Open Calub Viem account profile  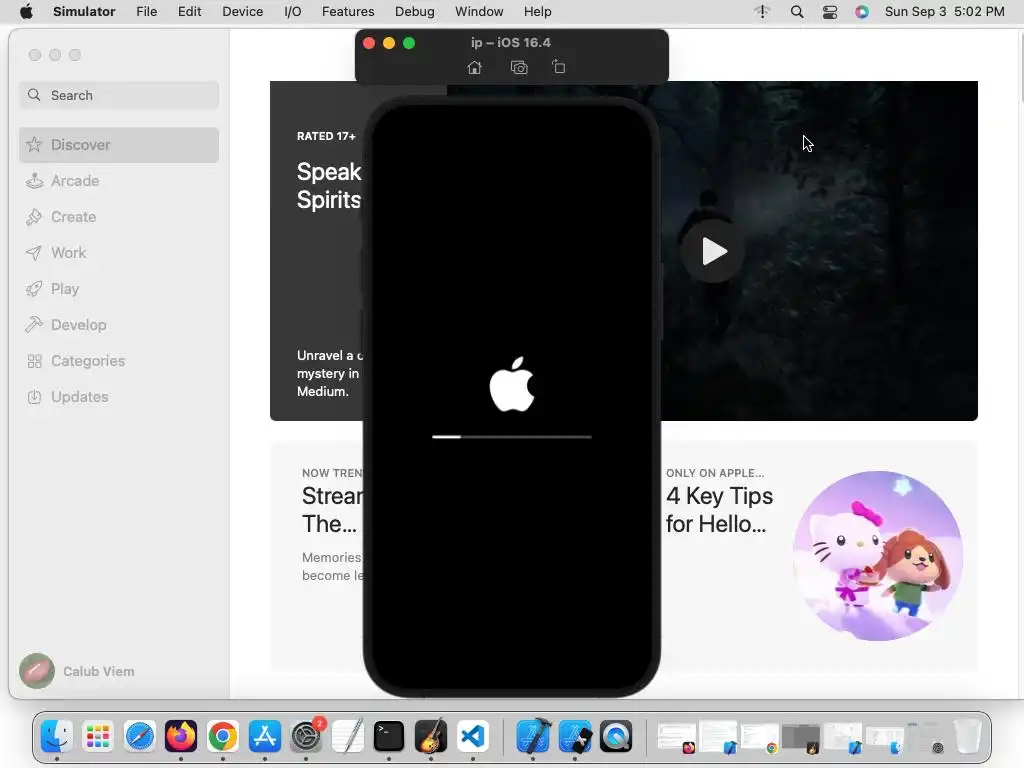77,671
